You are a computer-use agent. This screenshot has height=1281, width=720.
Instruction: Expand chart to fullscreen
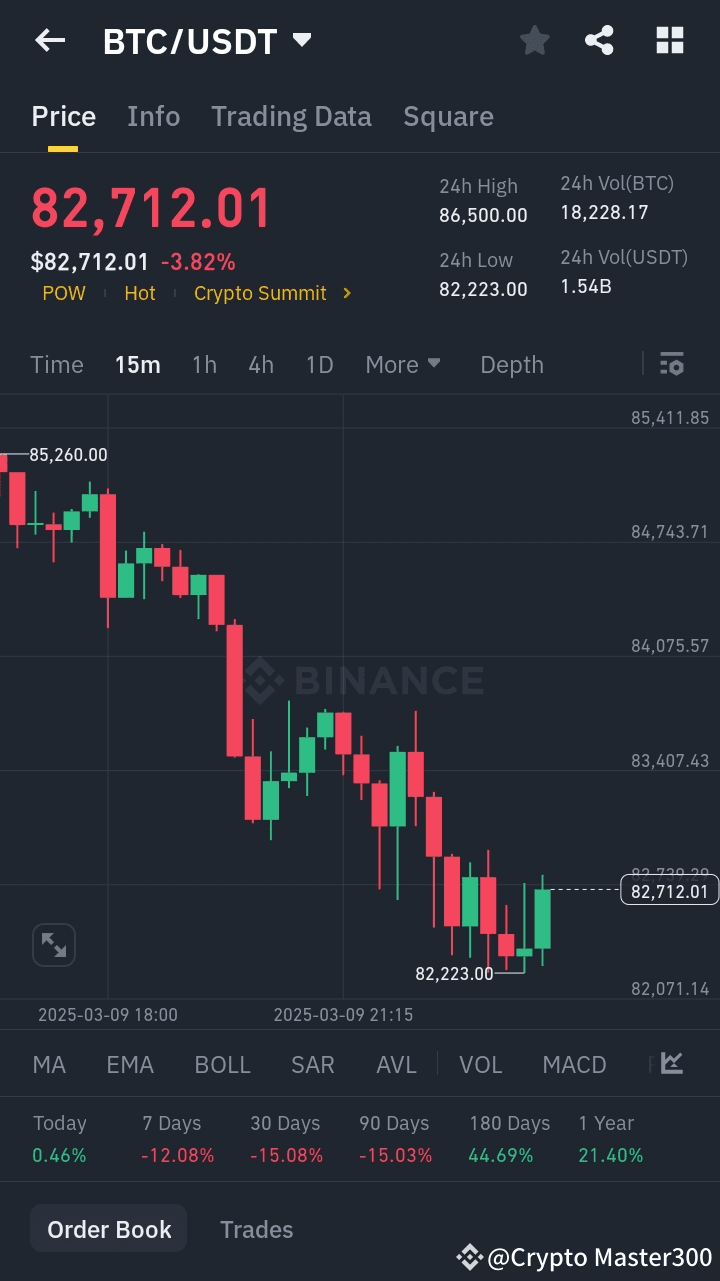pos(54,944)
